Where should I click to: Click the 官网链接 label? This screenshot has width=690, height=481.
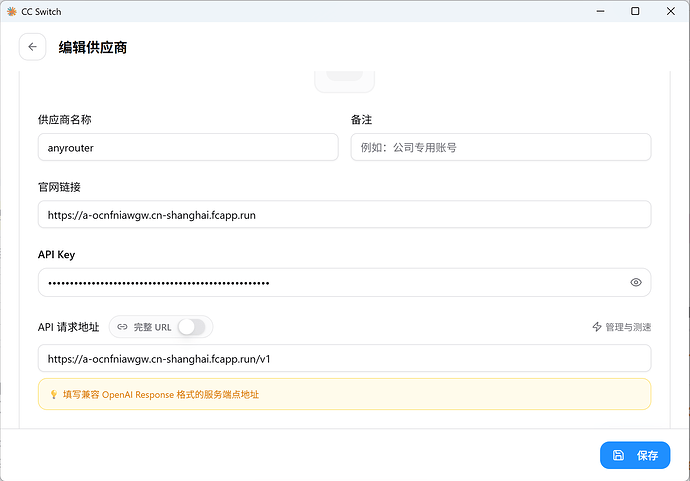(x=59, y=187)
